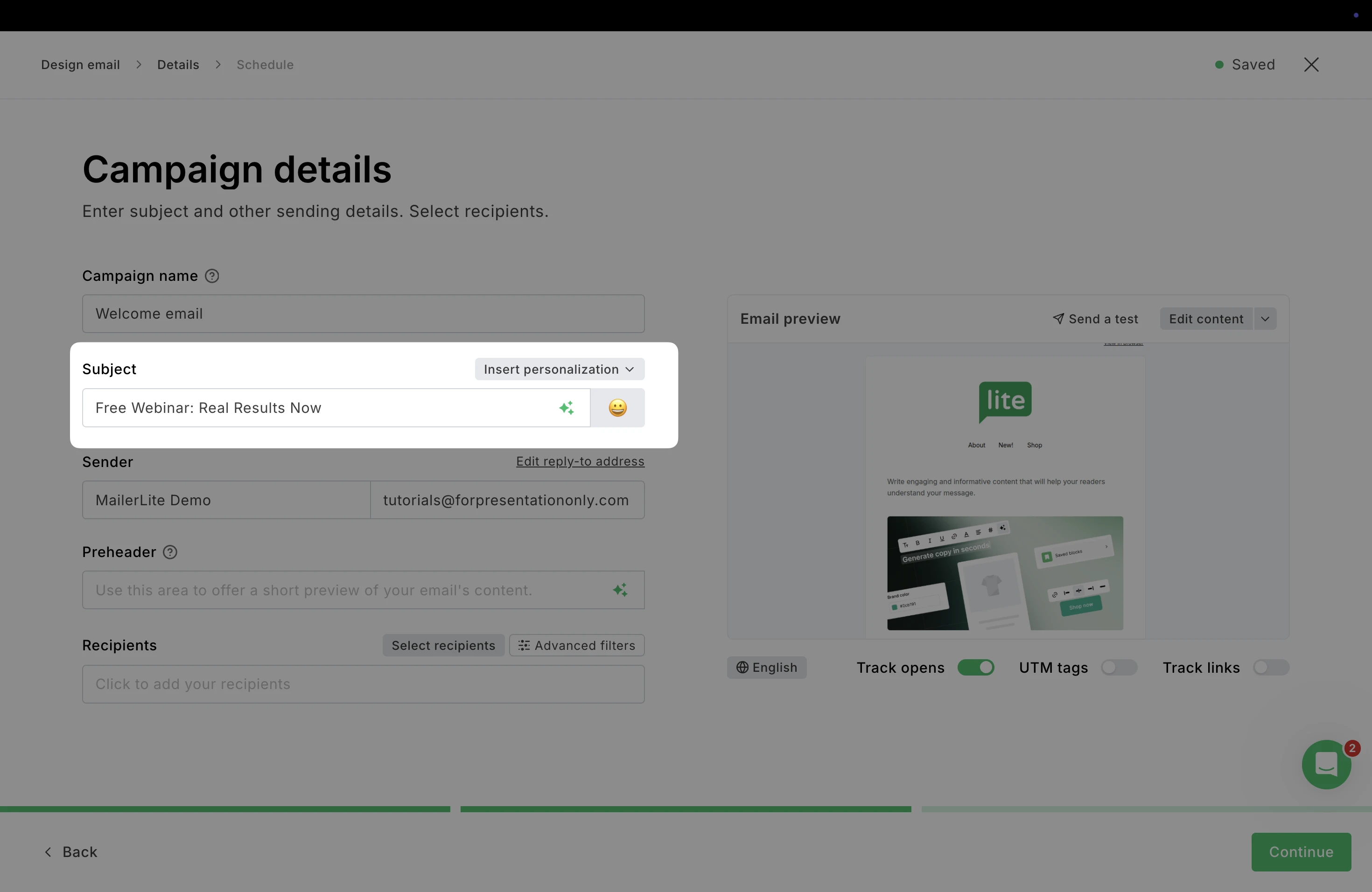Click the AI sparkle icon in Preheader field

(620, 590)
